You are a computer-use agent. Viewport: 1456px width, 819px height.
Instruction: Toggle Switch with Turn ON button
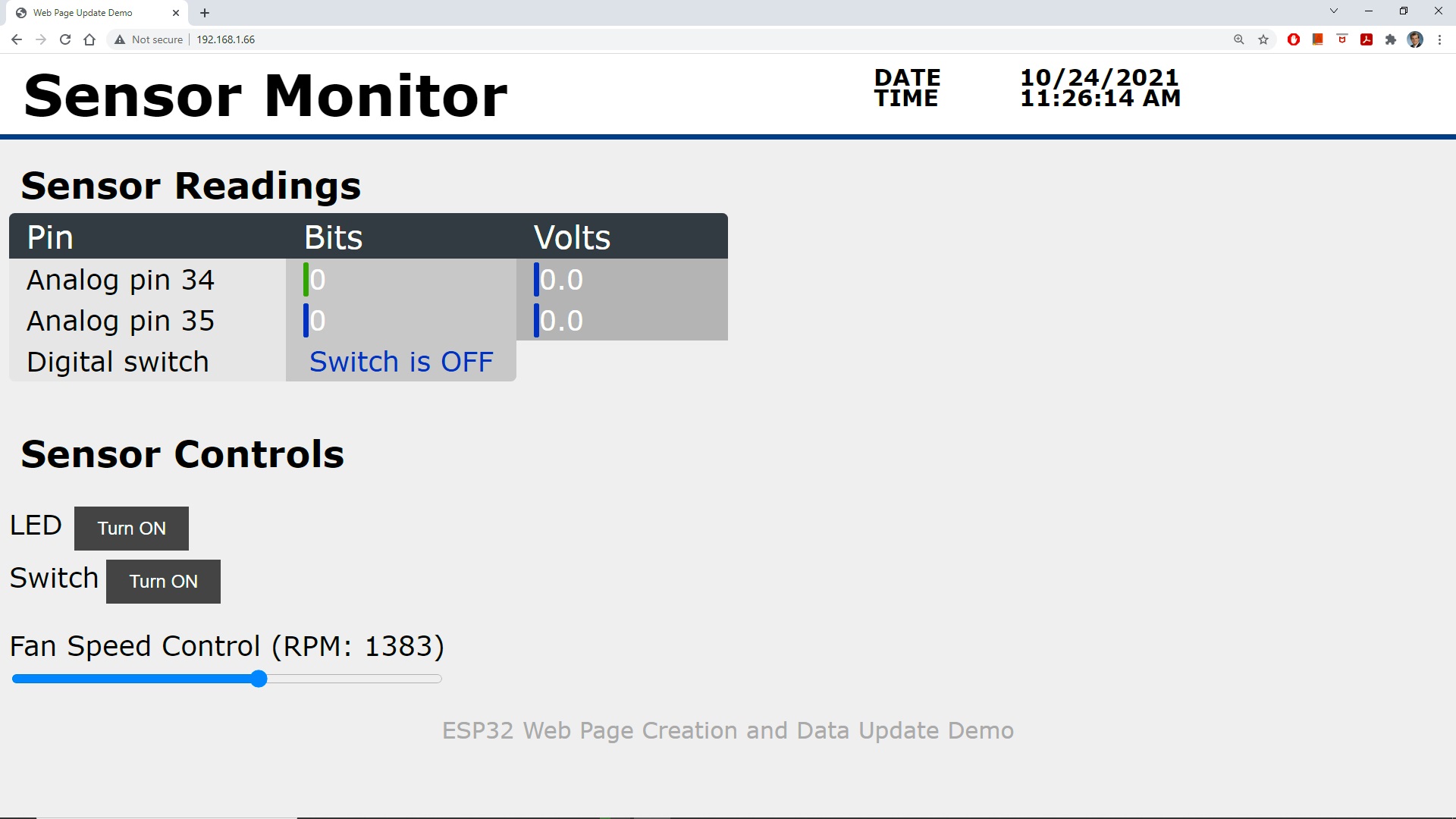point(163,582)
